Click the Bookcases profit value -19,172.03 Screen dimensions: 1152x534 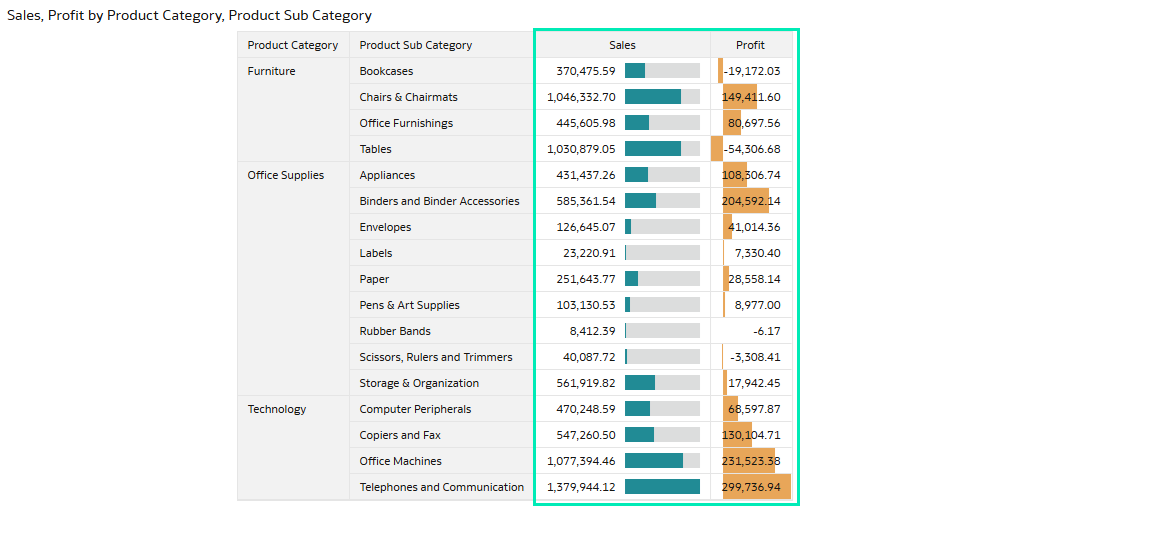click(752, 71)
